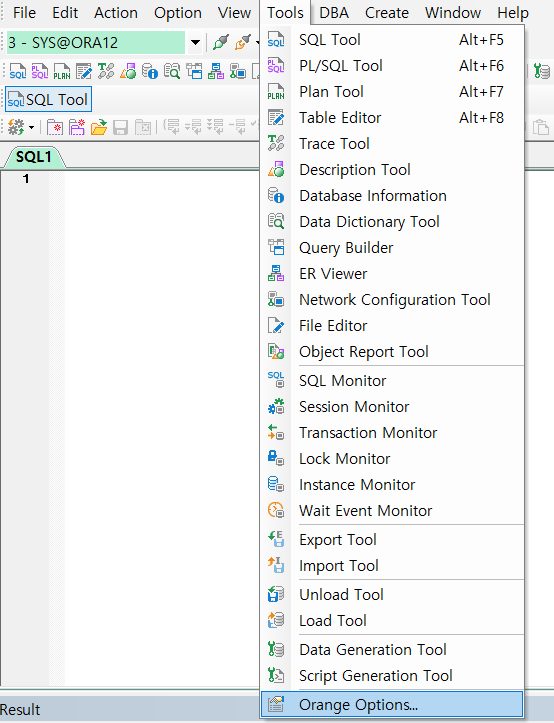Viewport: 554px width, 723px height.
Task: Click the open folder icon
Action: point(99,127)
